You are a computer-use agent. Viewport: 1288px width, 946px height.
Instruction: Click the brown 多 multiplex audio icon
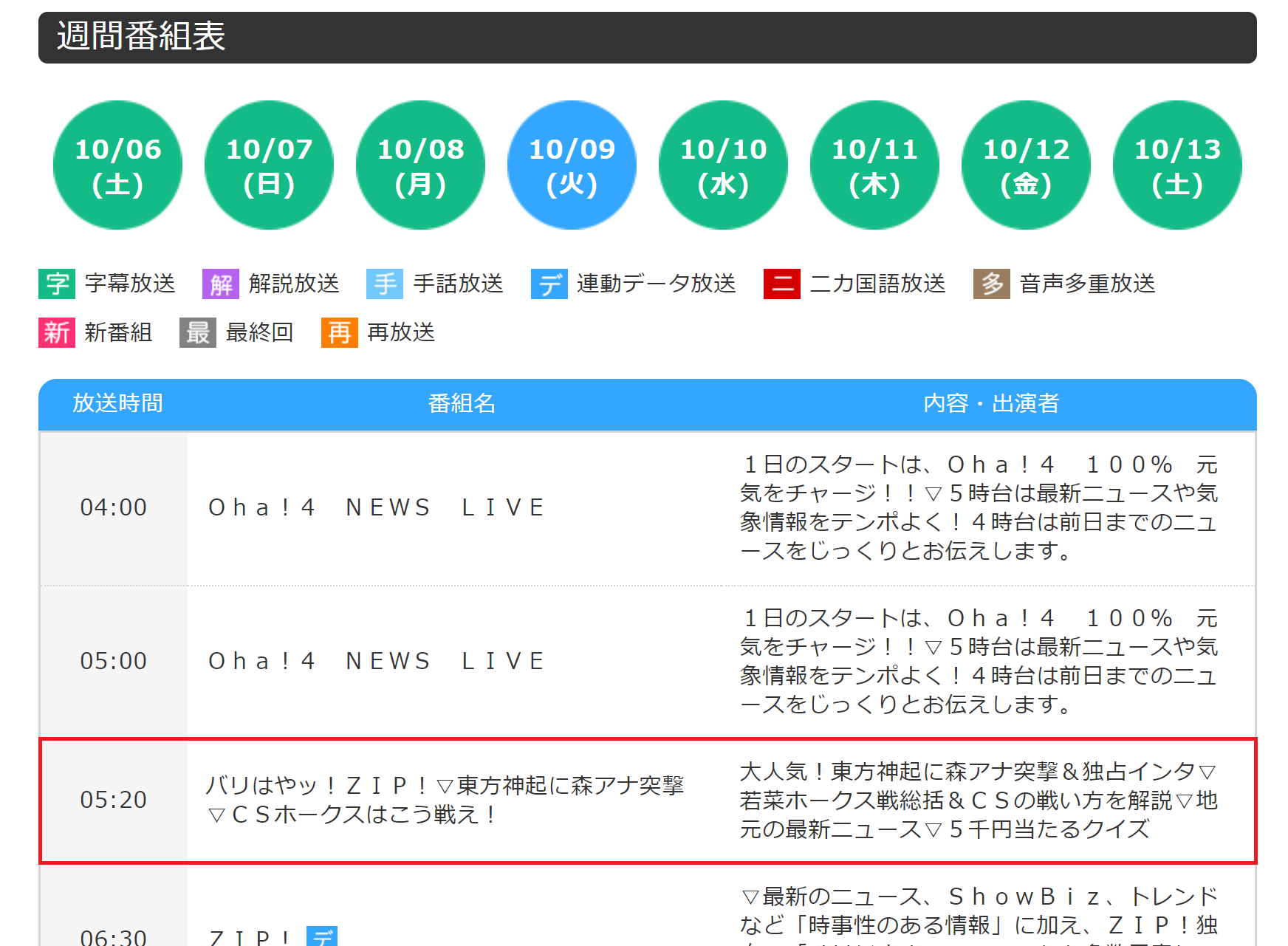coord(992,284)
